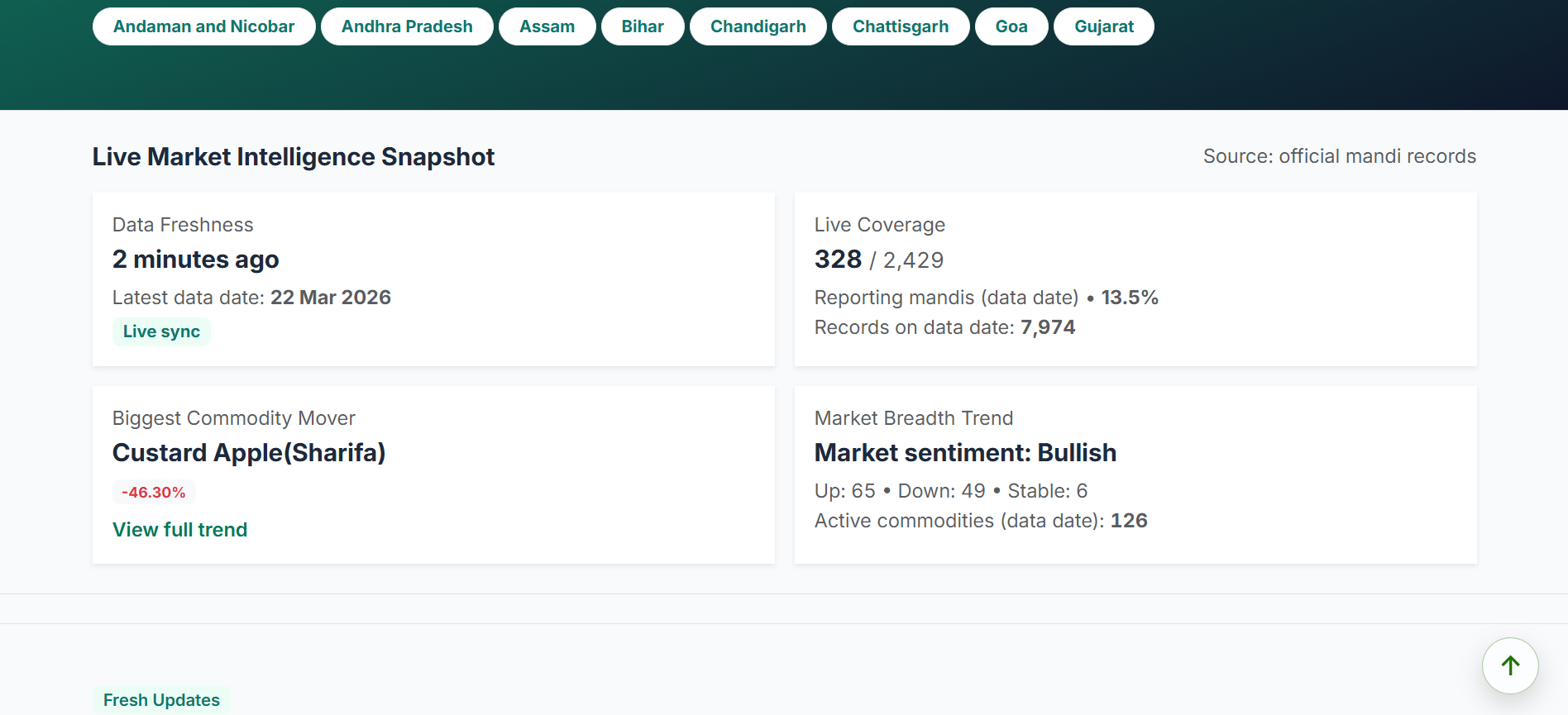1568x715 pixels.
Task: Pick the Chattisgarh state chip
Action: tap(901, 26)
